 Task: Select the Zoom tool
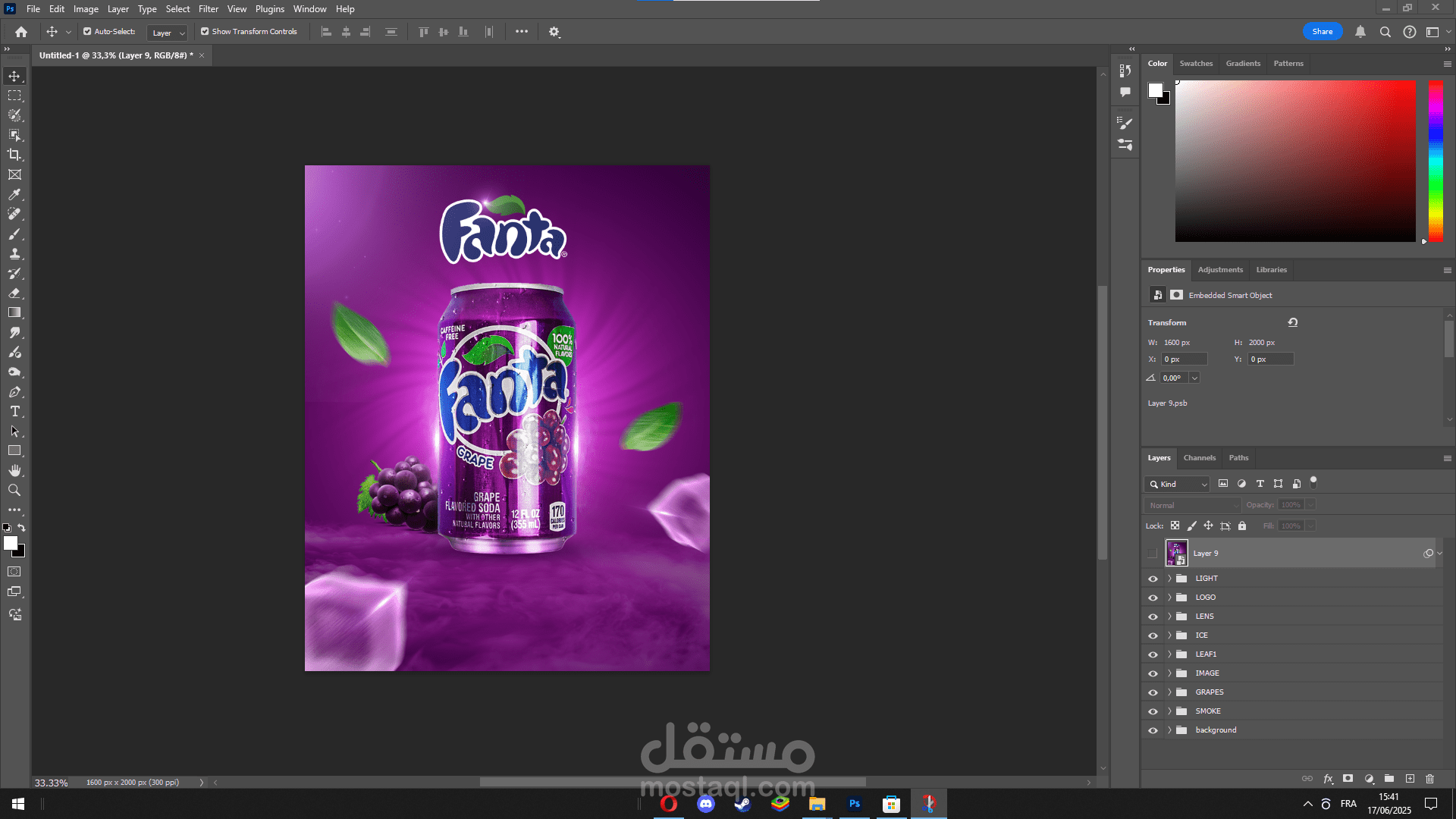pos(14,490)
